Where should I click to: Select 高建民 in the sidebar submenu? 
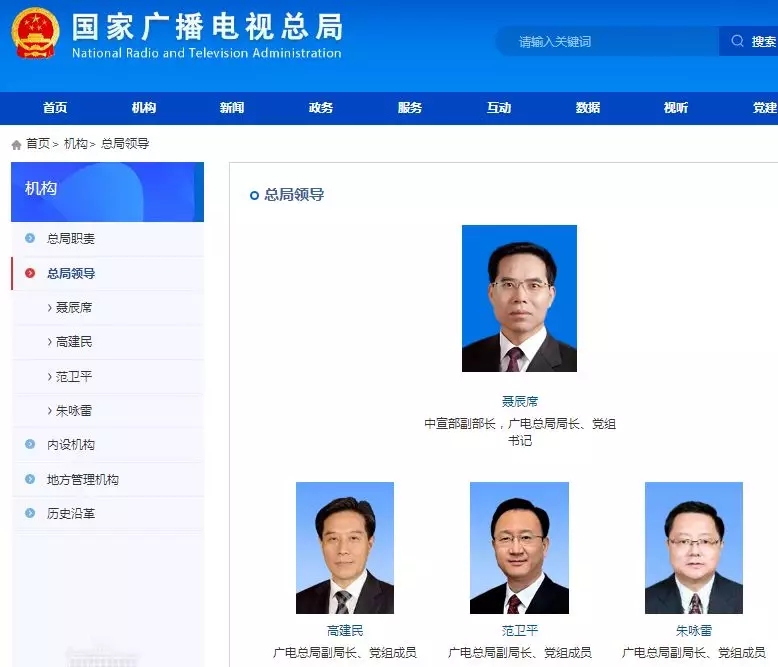pyautogui.click(x=74, y=342)
